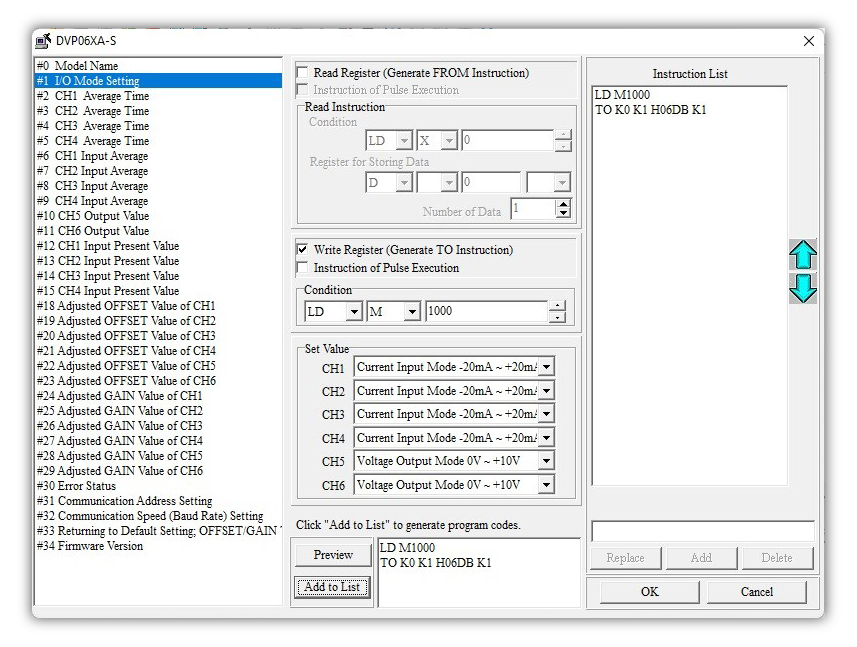Close the DVP06XA-S dialog window
857x647 pixels.
pyautogui.click(x=808, y=41)
